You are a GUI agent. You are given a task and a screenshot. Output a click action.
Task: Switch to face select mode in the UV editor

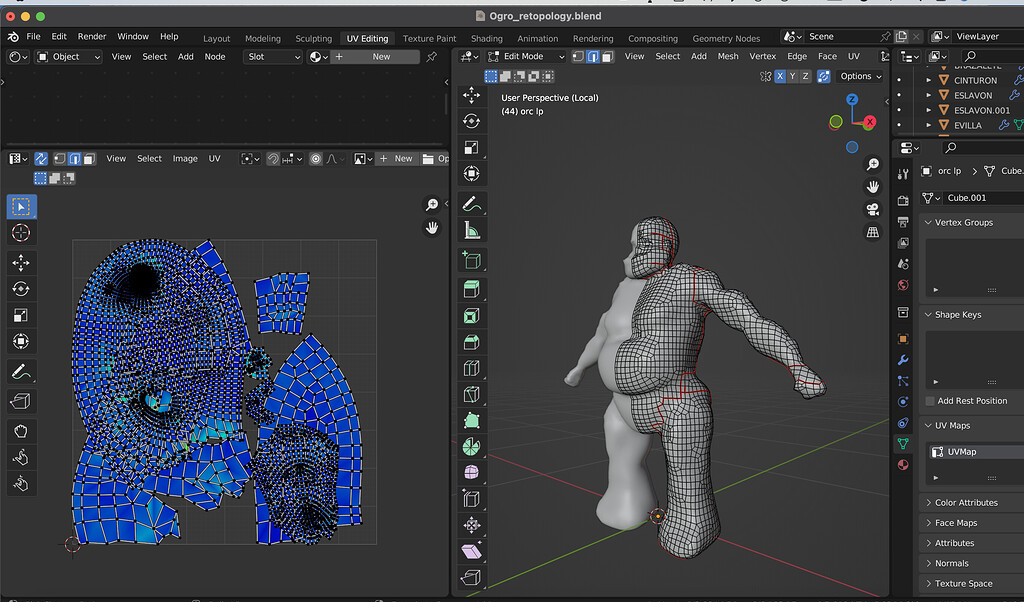point(89,158)
